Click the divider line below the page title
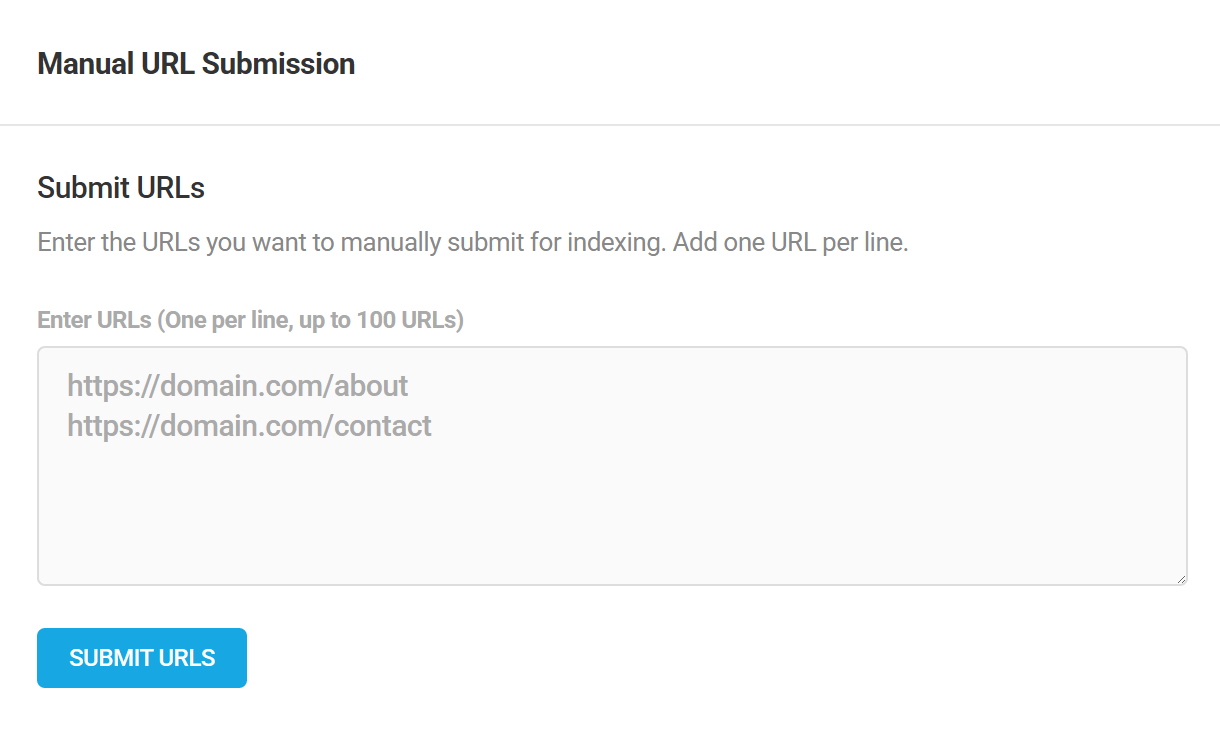 [x=610, y=125]
